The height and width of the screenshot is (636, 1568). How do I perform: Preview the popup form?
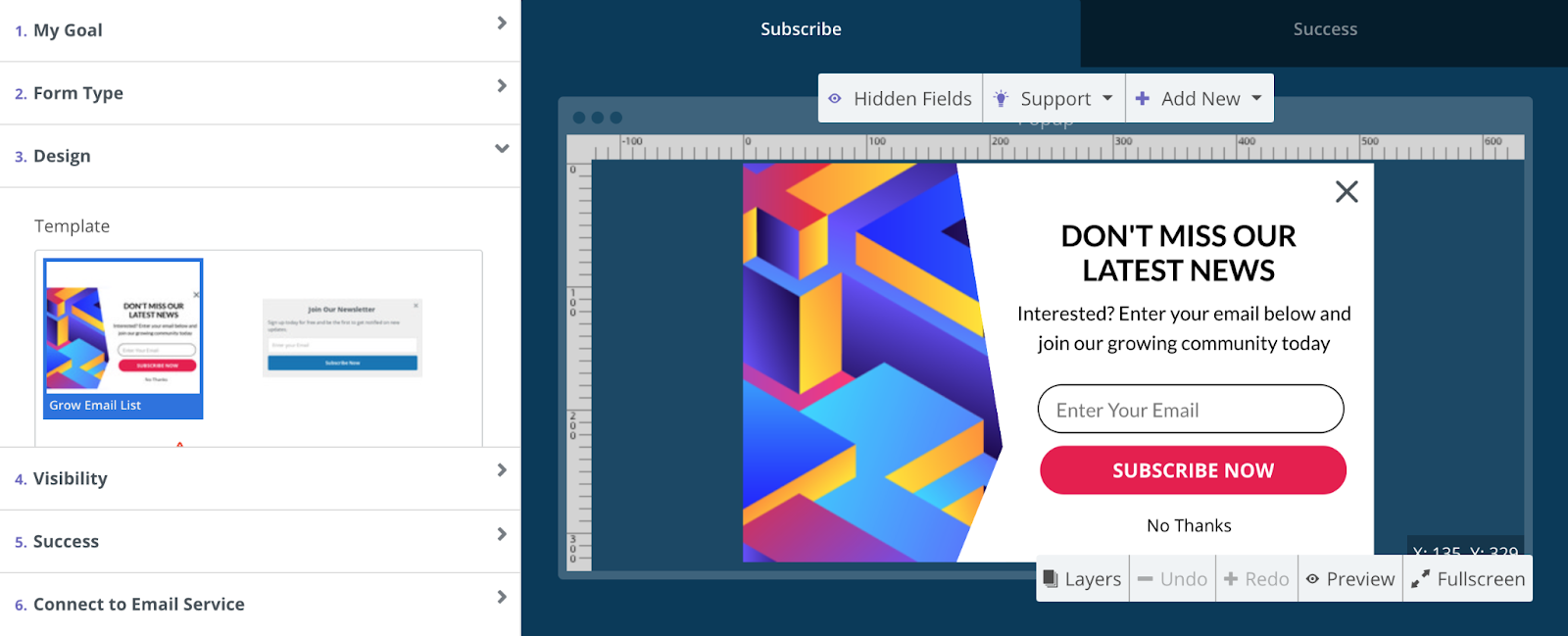click(x=1350, y=578)
